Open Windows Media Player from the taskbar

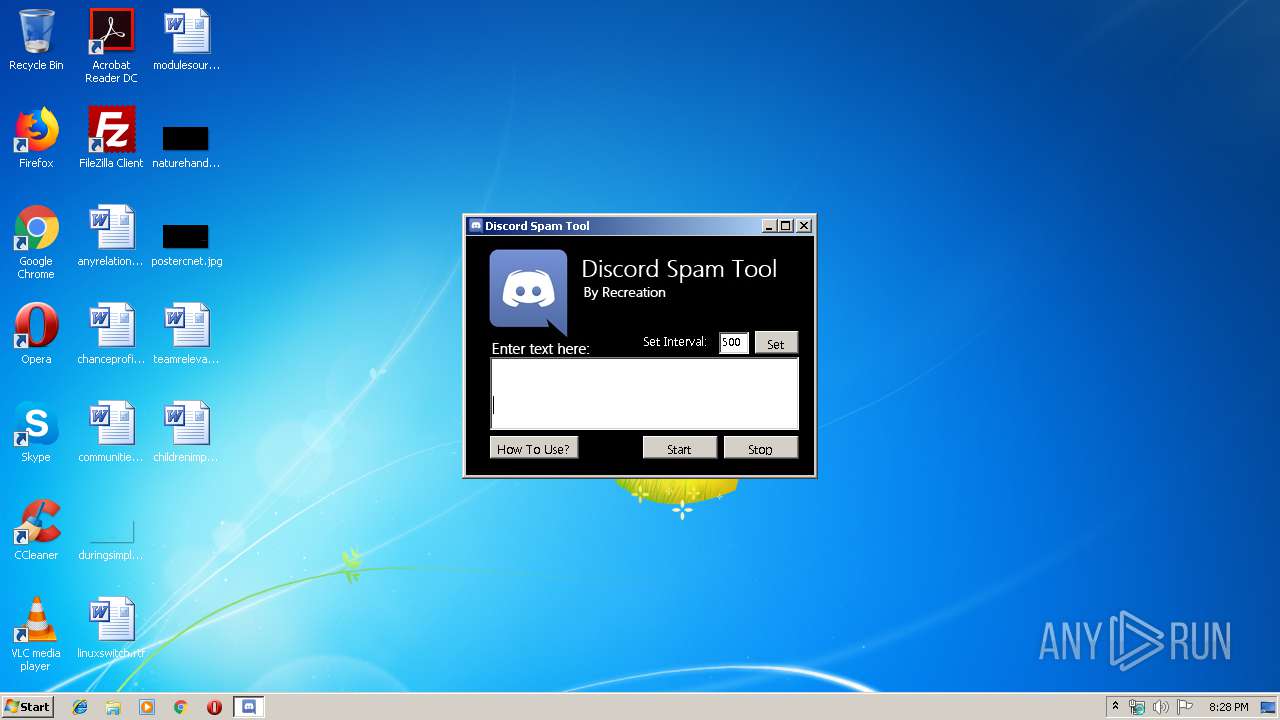tap(147, 707)
